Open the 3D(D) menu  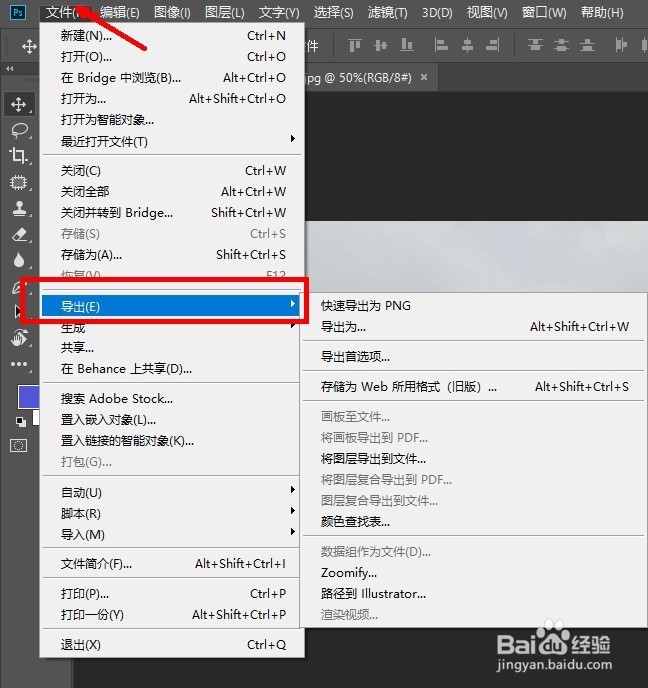[437, 12]
